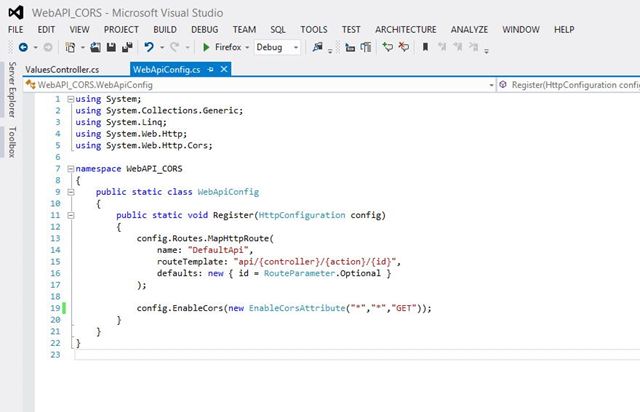This screenshot has height=412, width=640.
Task: Click the "DefaultApi" string on line 14
Action: click(x=218, y=249)
